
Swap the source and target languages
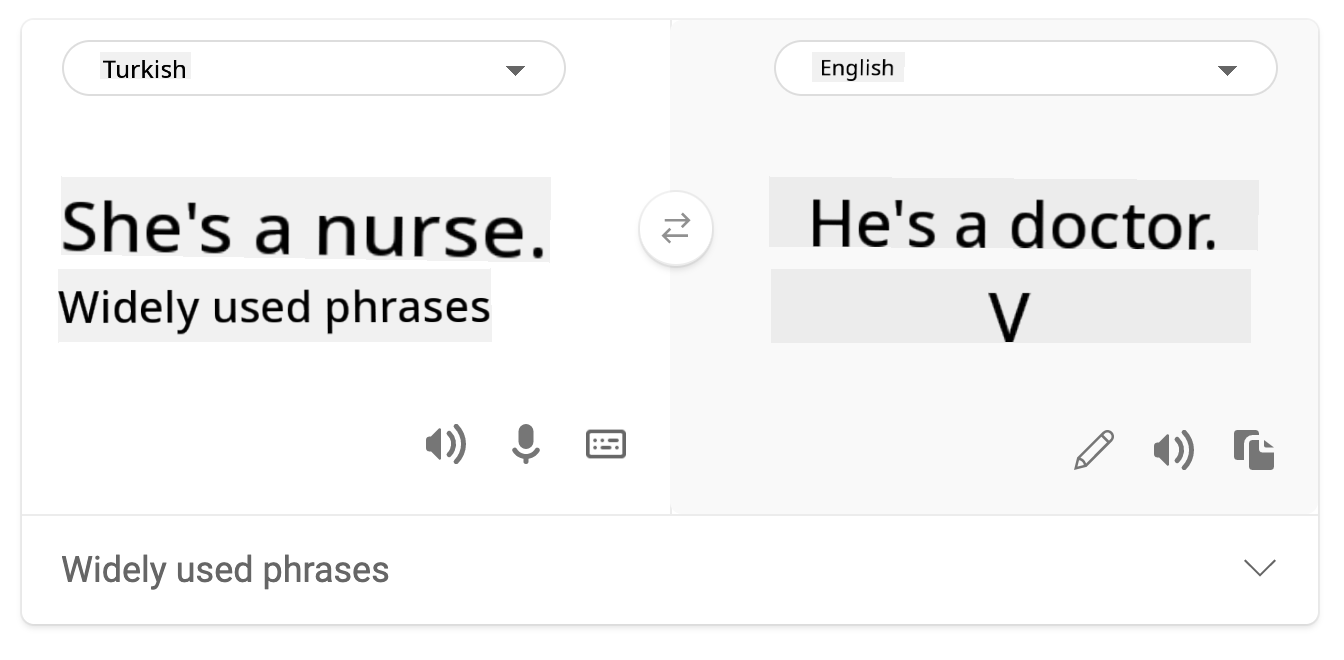click(676, 229)
